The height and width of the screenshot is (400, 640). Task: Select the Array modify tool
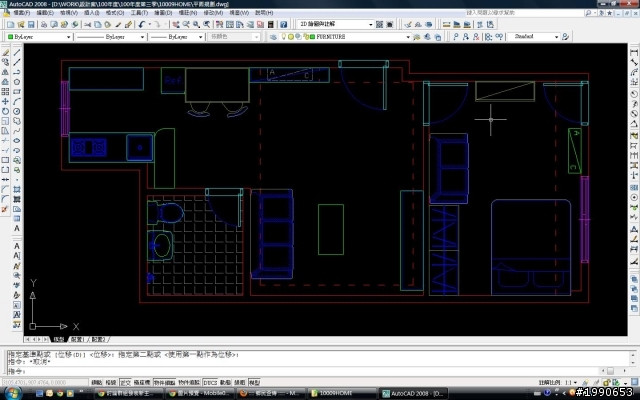pos(5,91)
